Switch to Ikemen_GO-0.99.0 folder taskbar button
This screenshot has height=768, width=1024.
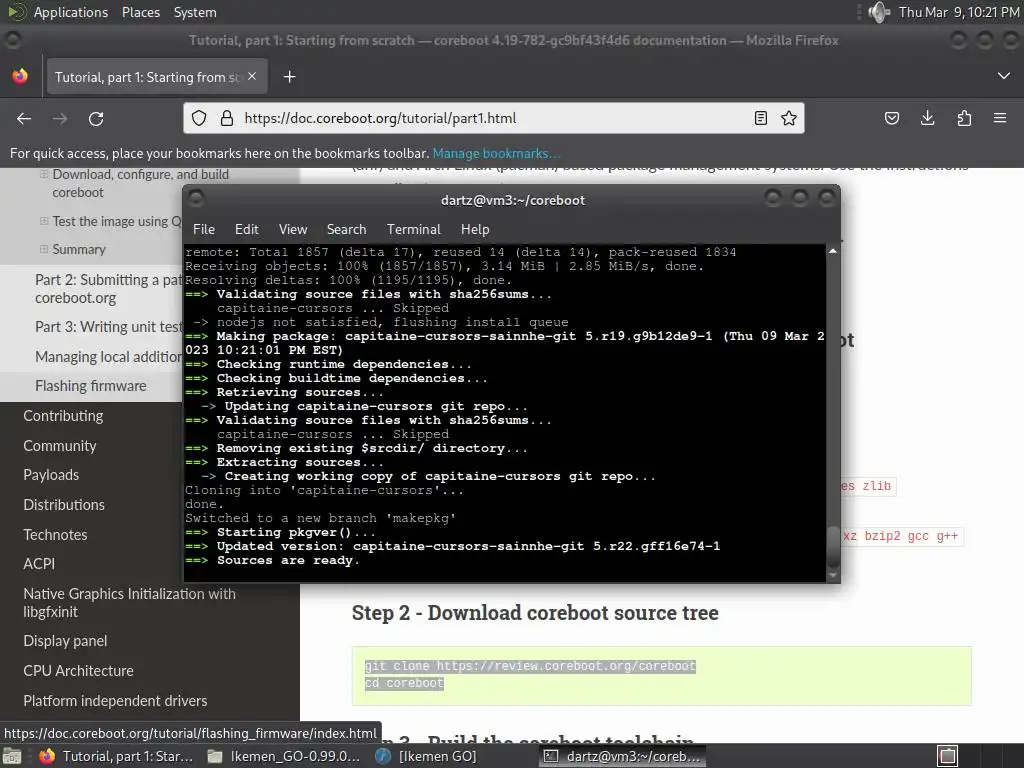tap(284, 756)
